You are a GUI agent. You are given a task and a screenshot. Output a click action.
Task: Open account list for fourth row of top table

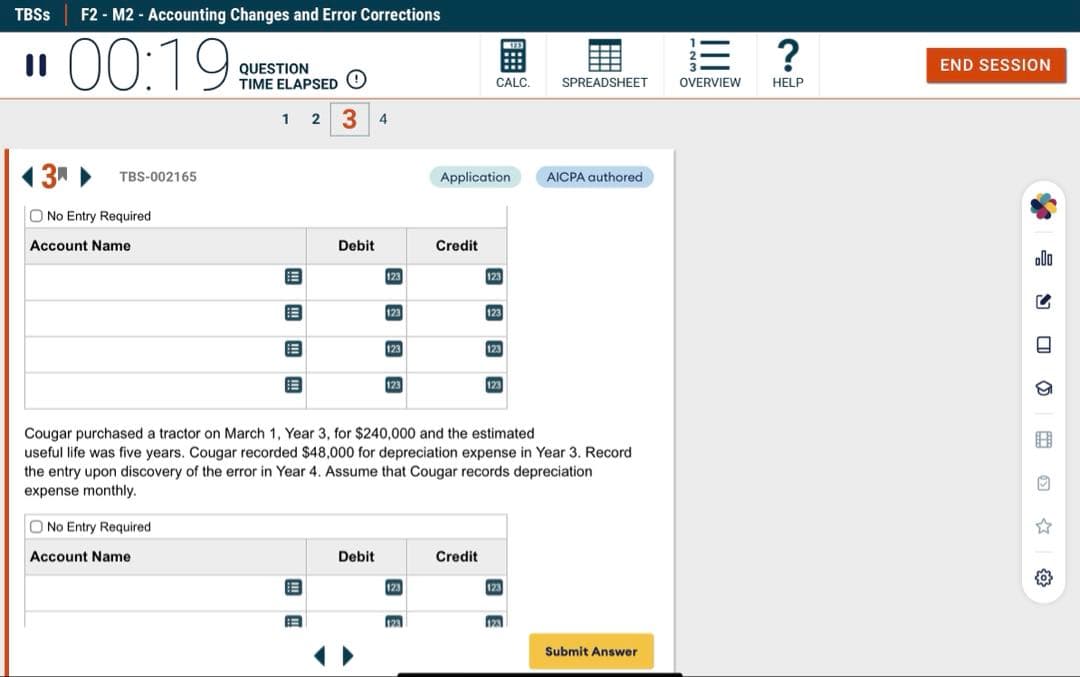(293, 385)
